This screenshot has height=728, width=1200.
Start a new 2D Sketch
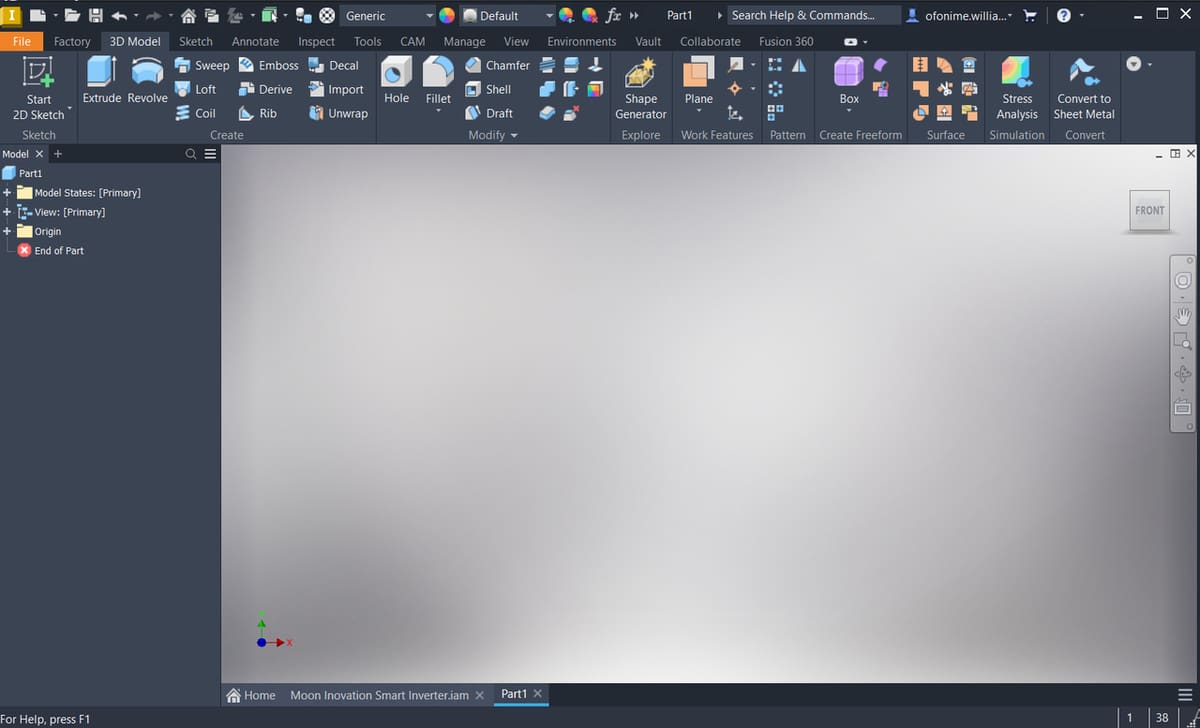(38, 87)
